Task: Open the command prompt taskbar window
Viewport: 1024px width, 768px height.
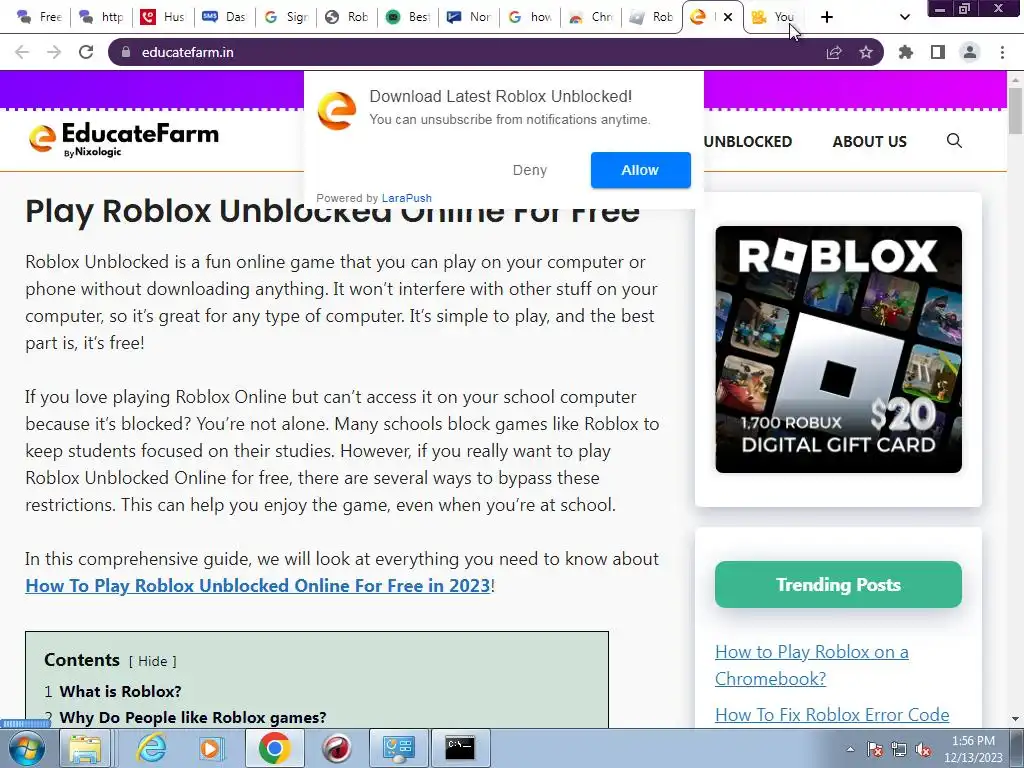Action: point(460,748)
